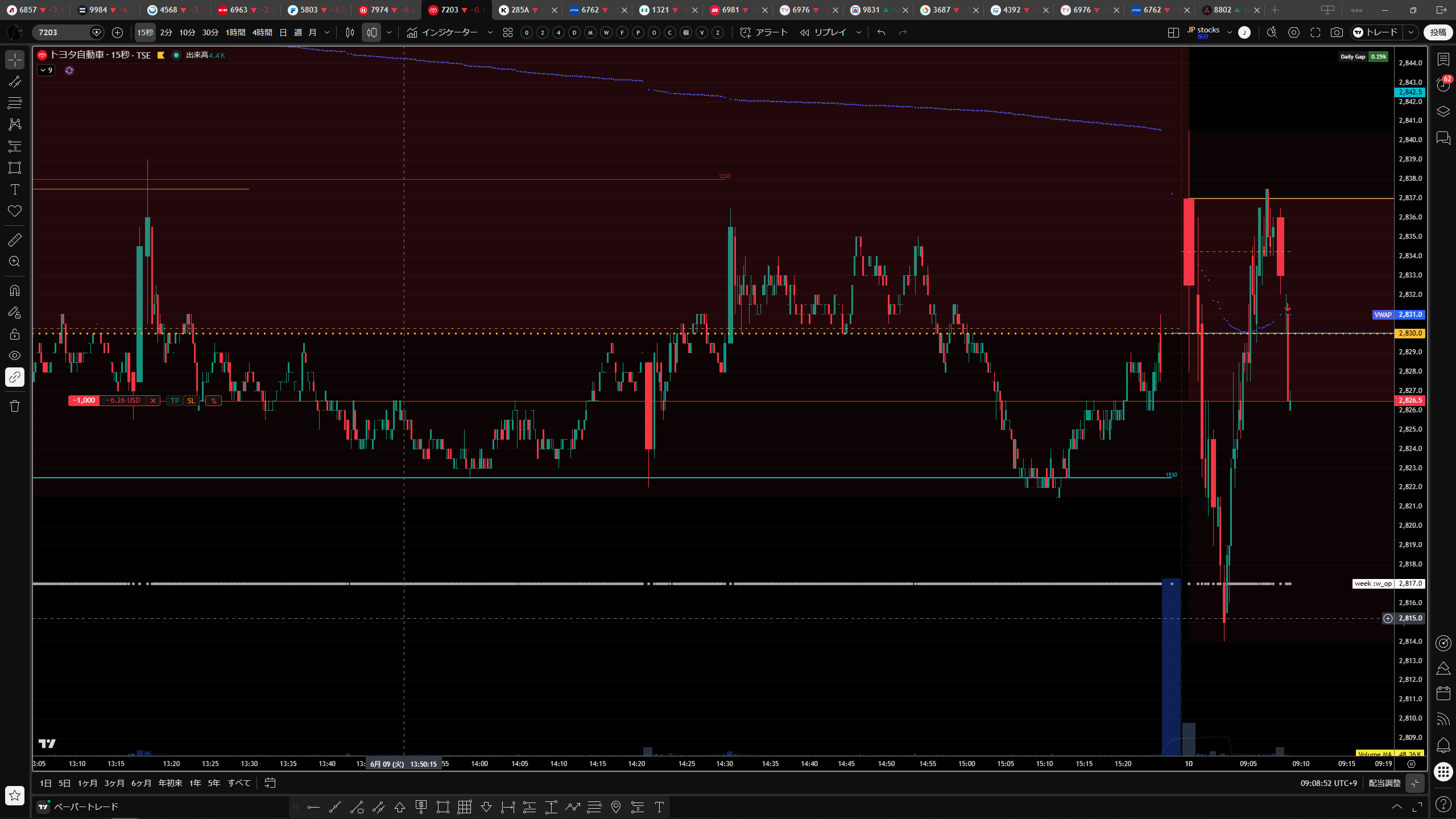The width and height of the screenshot is (1456, 819).
Task: Open the heart icons tool
Action: pos(15,211)
